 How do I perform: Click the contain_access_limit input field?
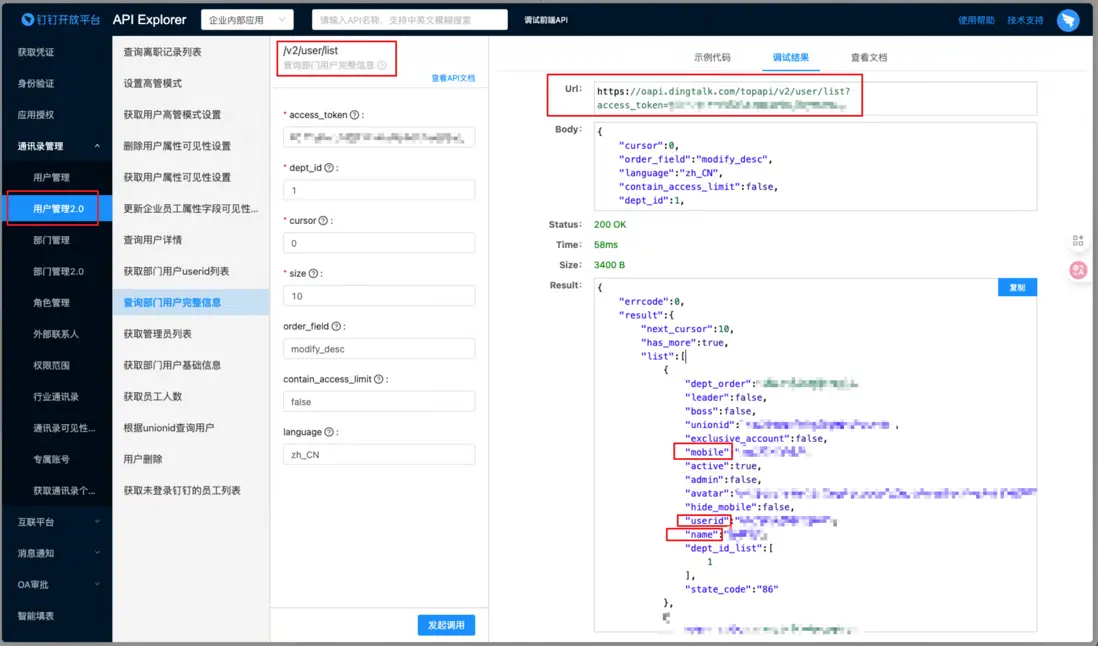click(x=379, y=402)
